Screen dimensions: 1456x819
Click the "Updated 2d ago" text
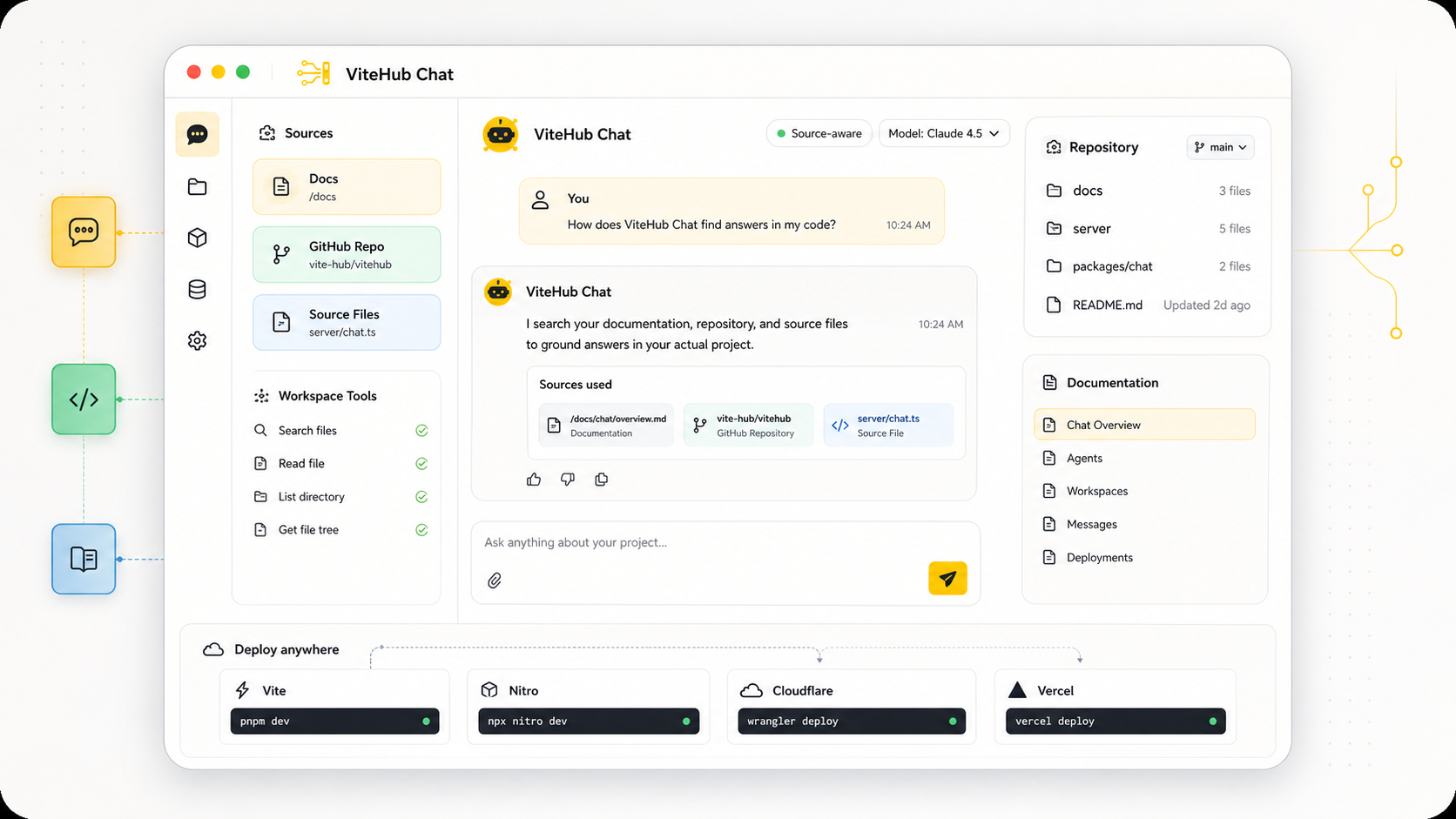click(x=1207, y=305)
